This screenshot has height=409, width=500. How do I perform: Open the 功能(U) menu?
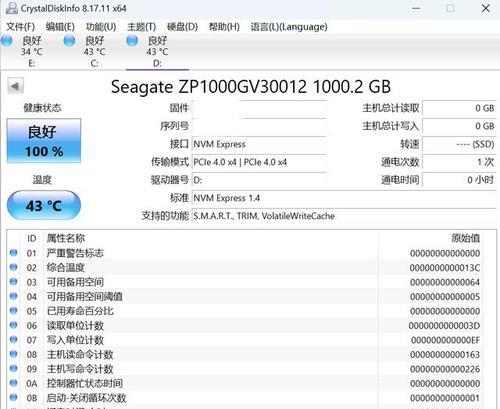(x=101, y=27)
